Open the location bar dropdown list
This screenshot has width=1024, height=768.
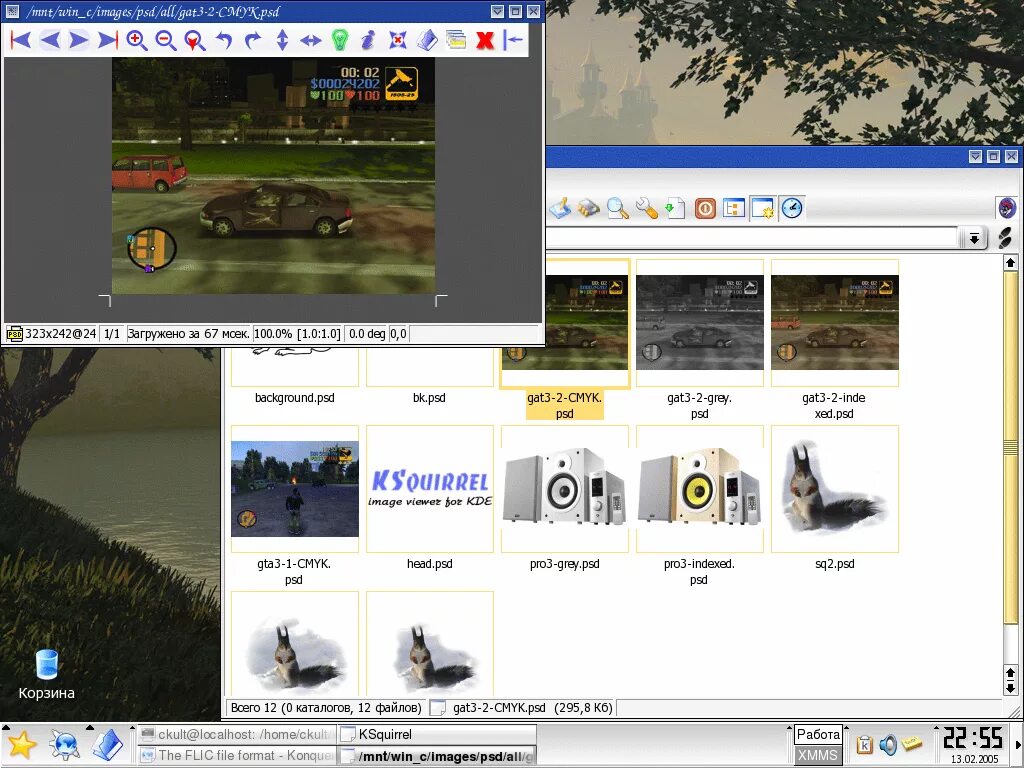pyautogui.click(x=973, y=238)
